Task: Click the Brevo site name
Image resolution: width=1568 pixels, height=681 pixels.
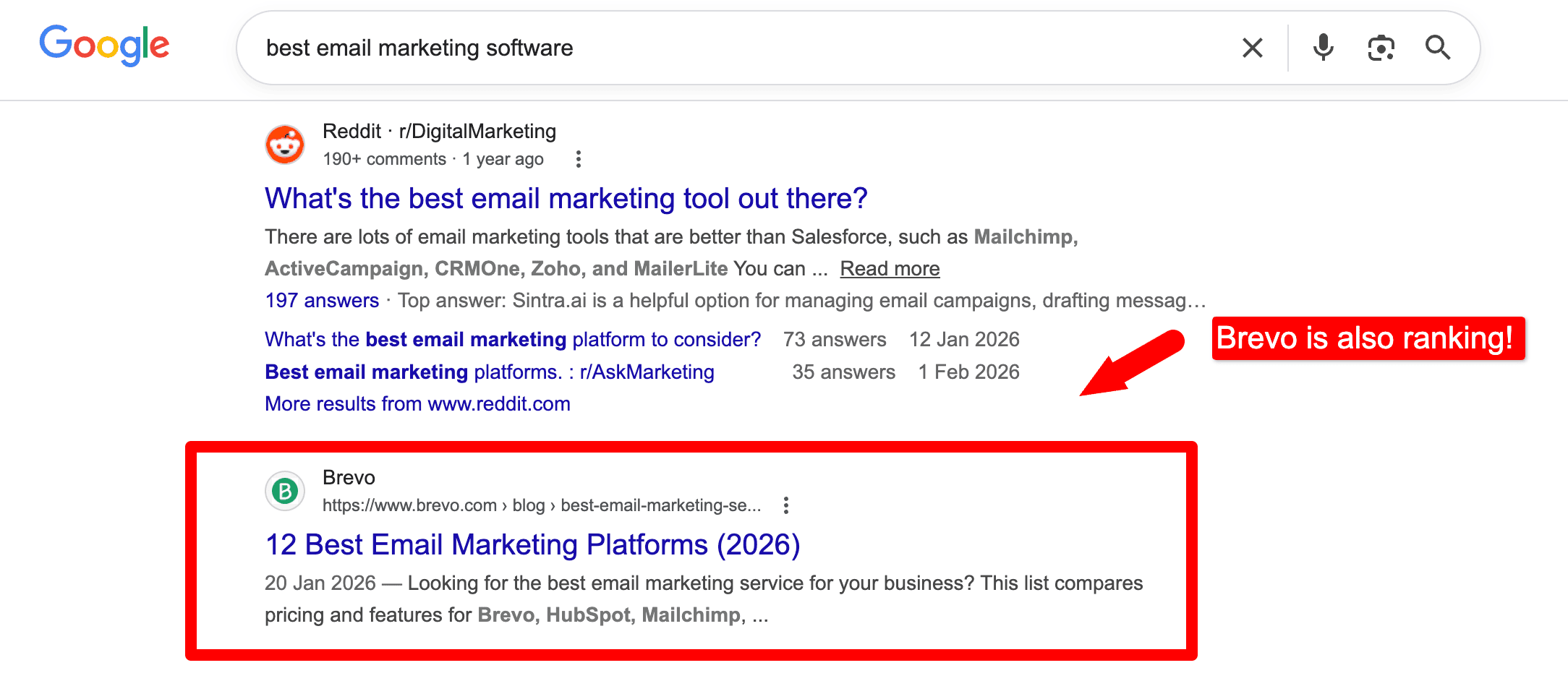Action: coord(349,478)
